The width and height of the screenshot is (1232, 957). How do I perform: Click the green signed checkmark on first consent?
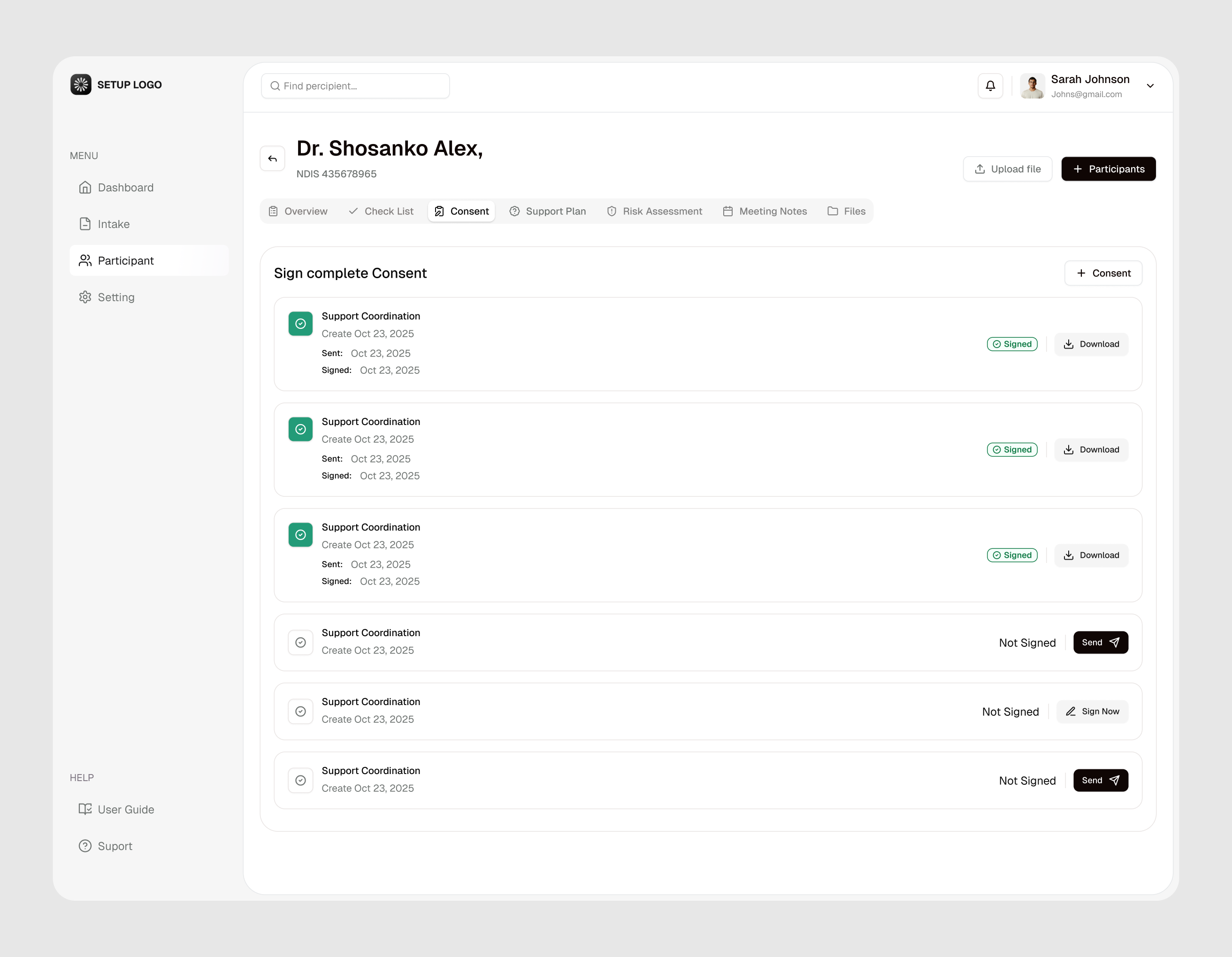click(x=300, y=323)
